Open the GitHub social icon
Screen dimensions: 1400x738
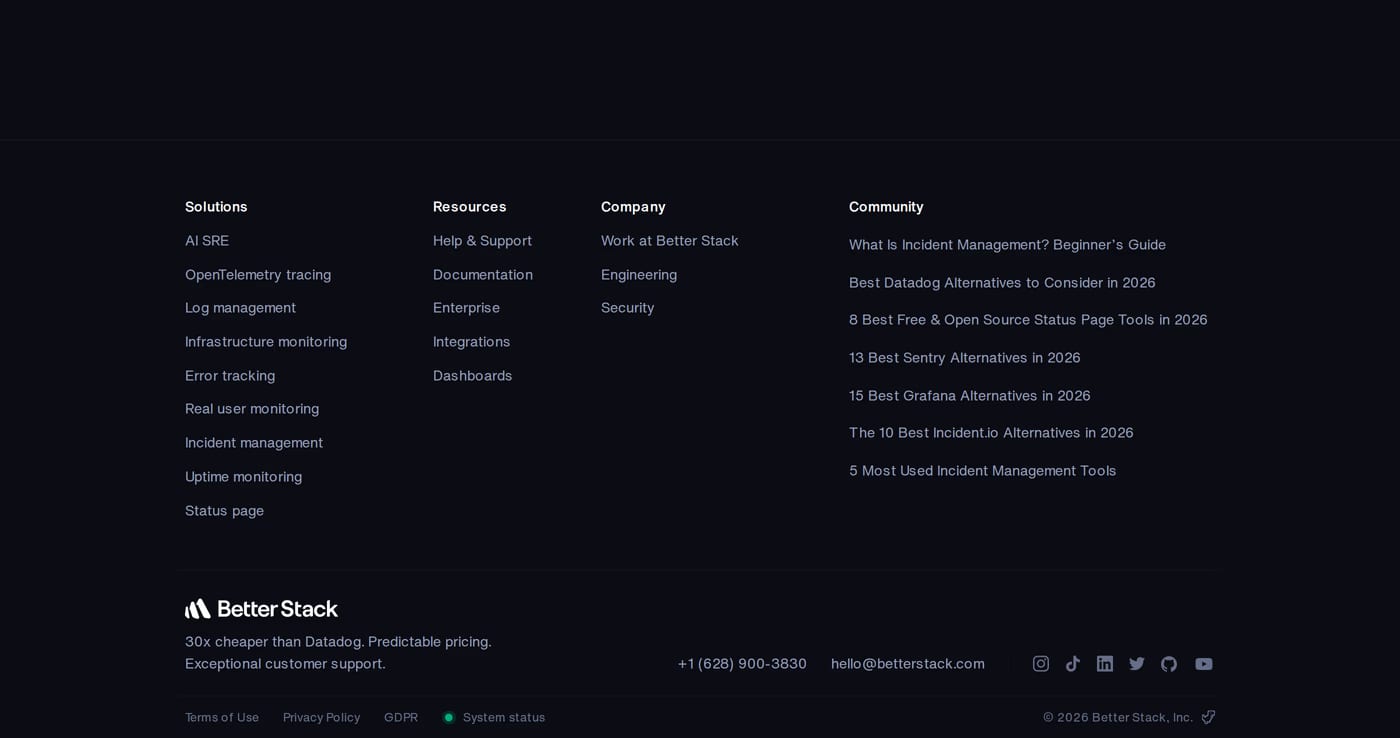click(x=1169, y=664)
